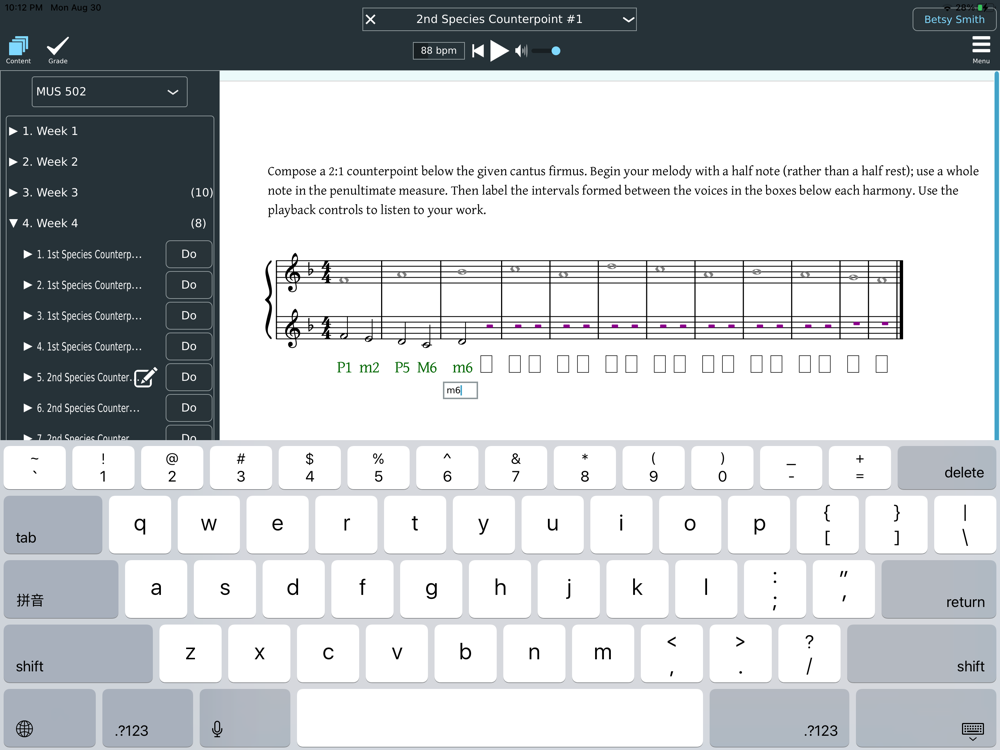Tap the letter a key
Viewport: 1000px width, 750px height.
[156, 589]
